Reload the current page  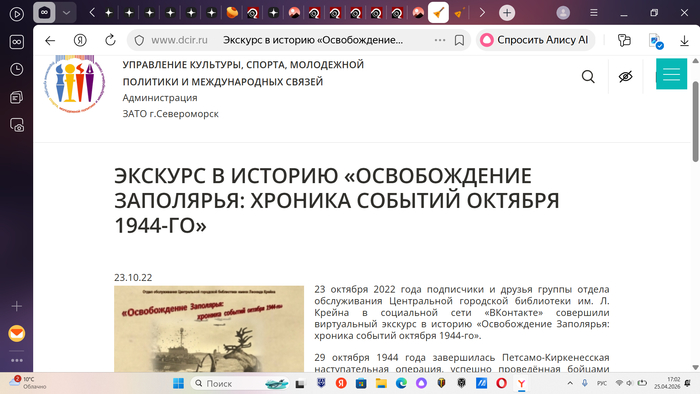(110, 40)
